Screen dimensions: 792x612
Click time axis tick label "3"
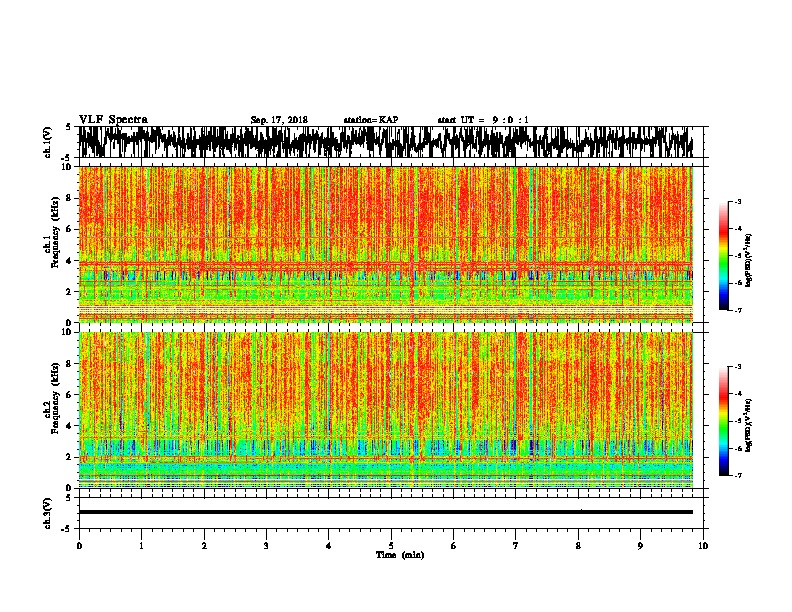tap(266, 546)
